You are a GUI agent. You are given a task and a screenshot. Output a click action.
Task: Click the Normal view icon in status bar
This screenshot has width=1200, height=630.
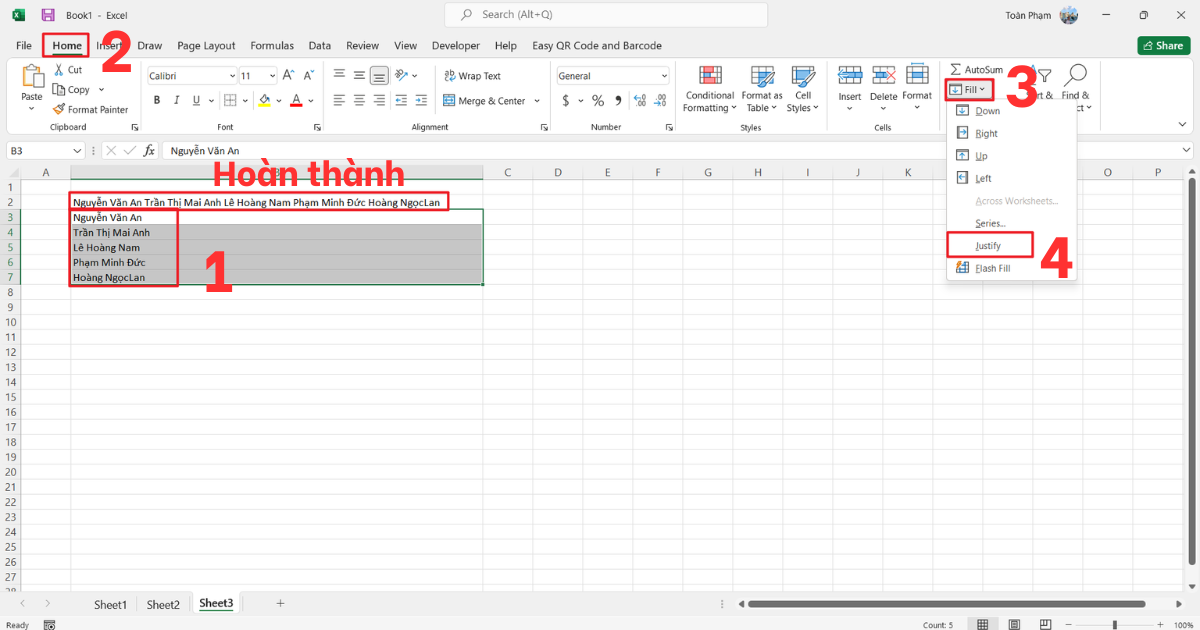[x=983, y=625]
